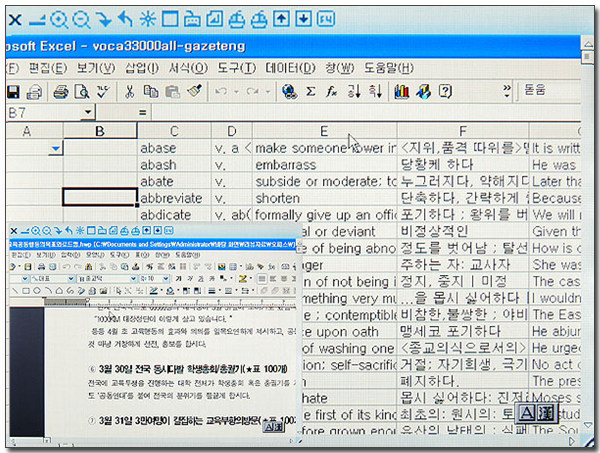This screenshot has width=600, height=453.
Task: Click Excel's Save floppy disk icon
Action: 13,92
